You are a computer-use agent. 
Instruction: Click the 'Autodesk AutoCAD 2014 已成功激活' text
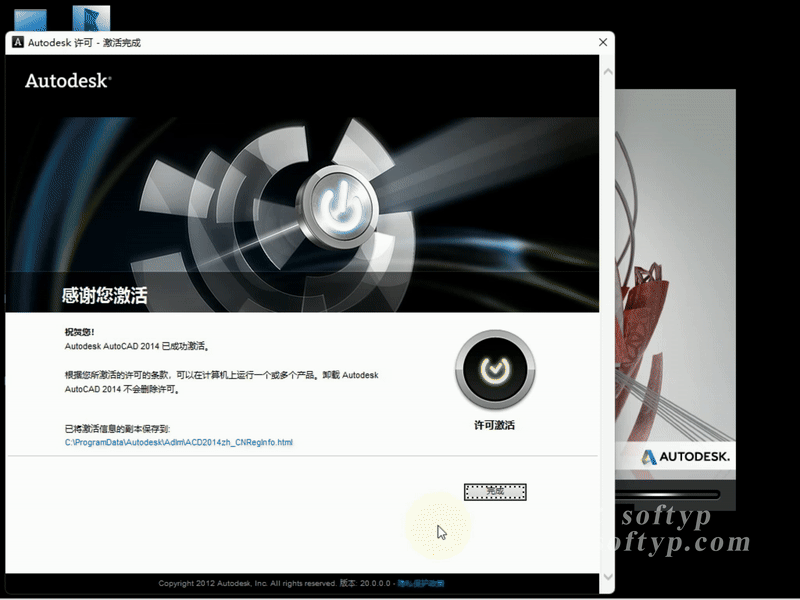point(137,346)
